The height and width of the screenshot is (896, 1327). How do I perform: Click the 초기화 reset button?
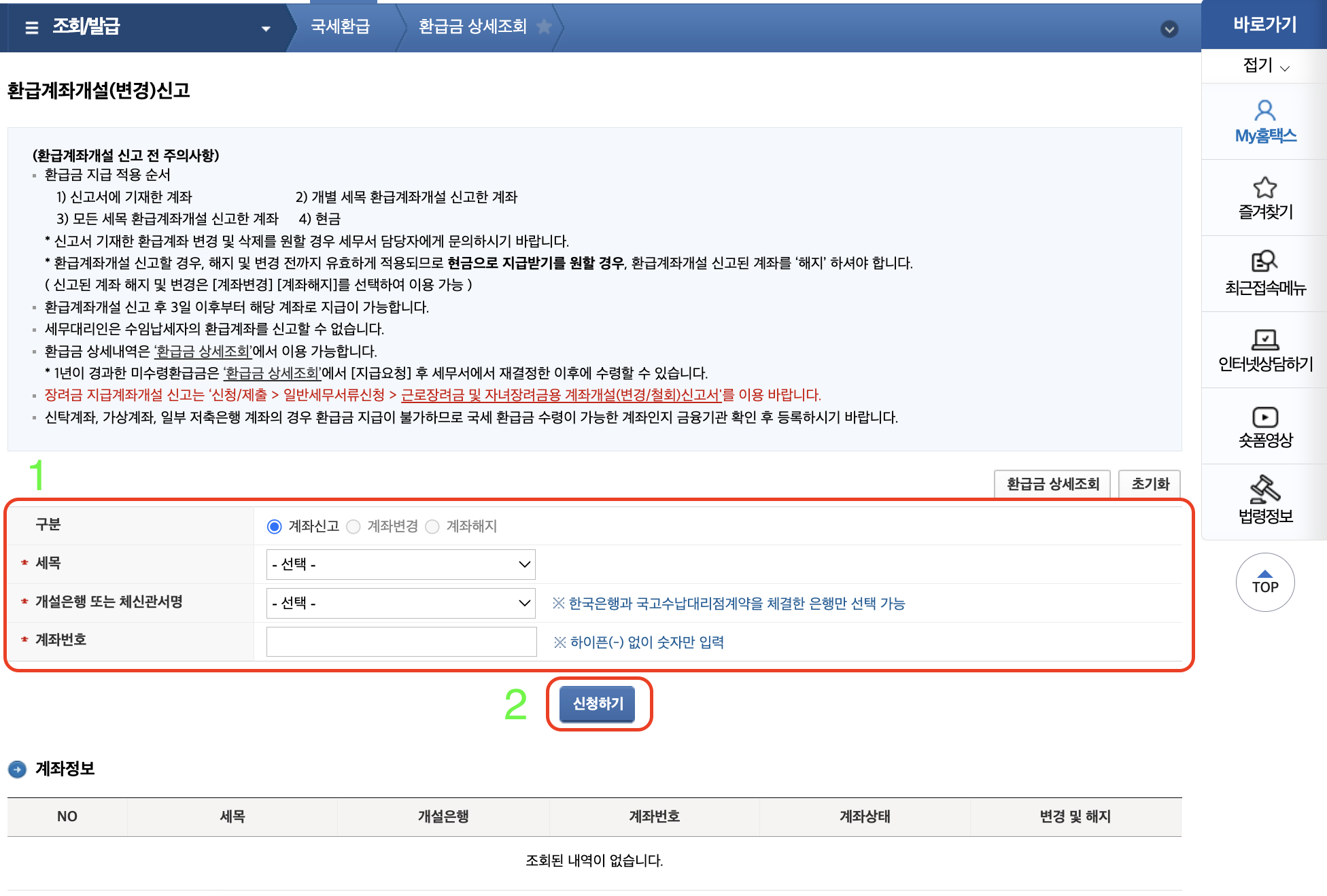click(1149, 484)
